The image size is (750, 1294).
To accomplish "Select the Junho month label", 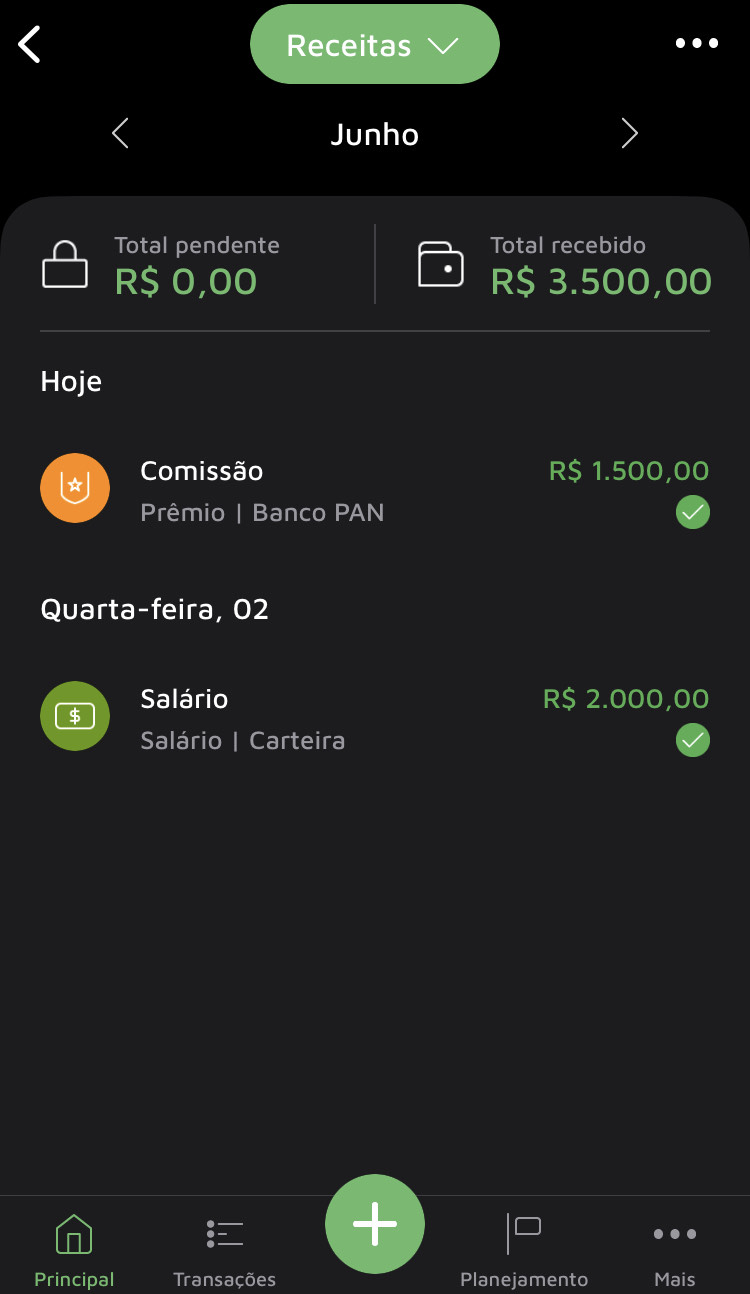I will click(375, 135).
